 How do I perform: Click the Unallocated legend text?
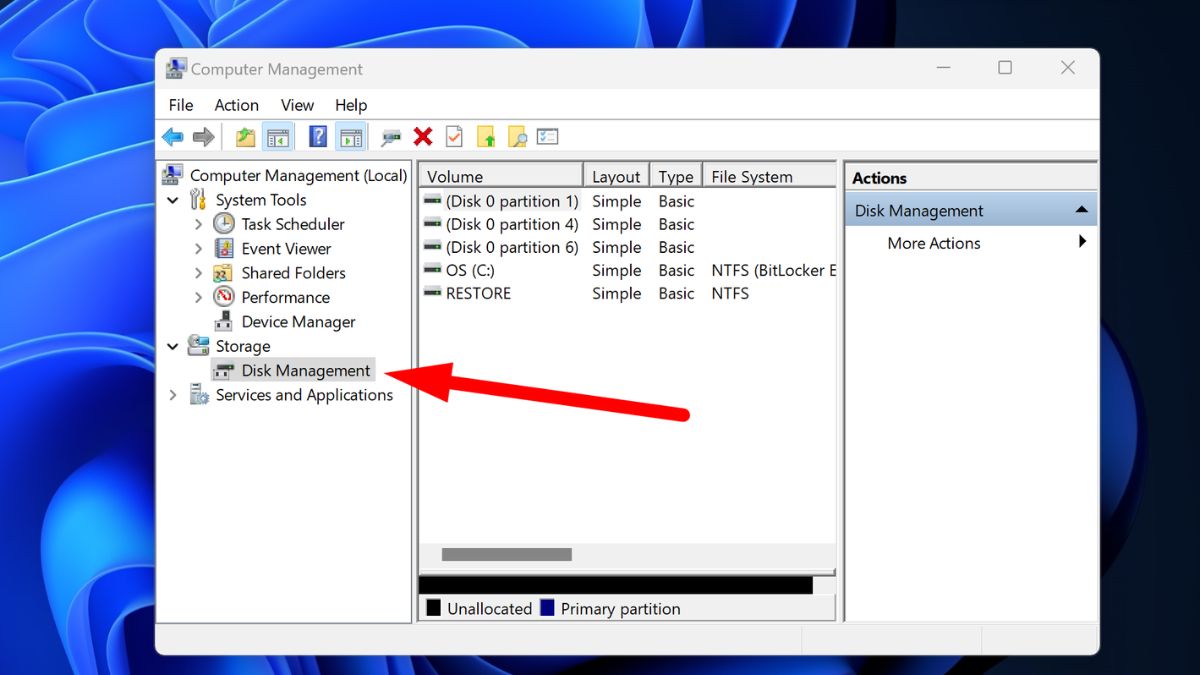[x=489, y=609]
